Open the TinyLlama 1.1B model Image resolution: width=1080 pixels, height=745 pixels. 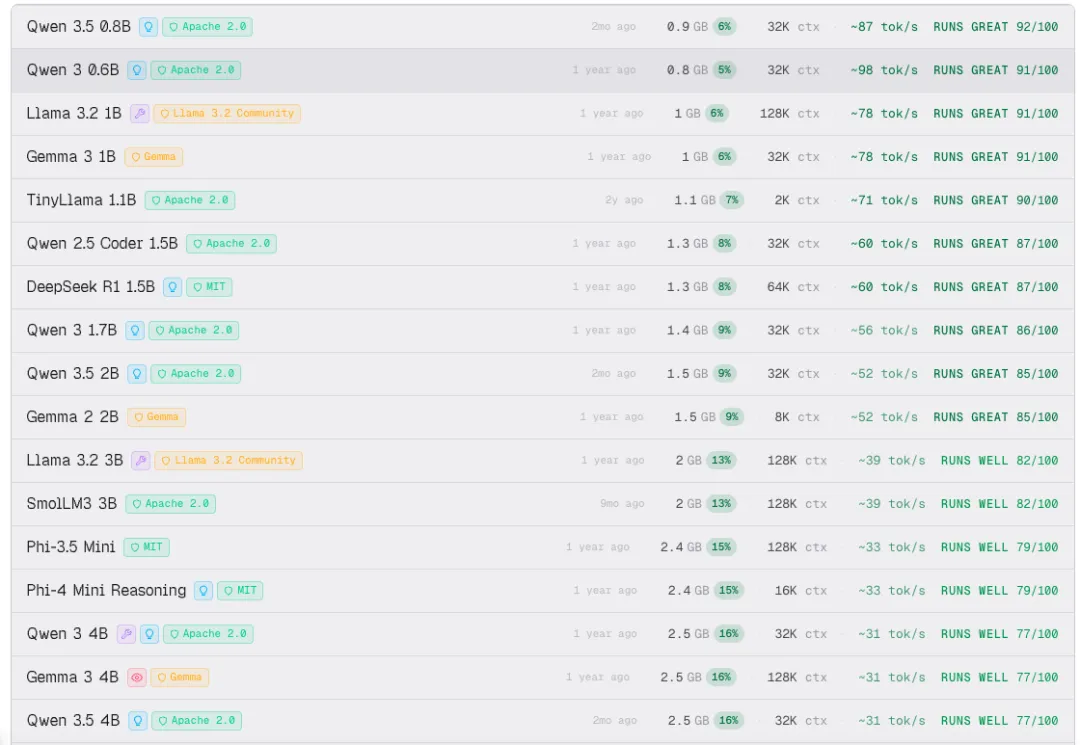pos(81,200)
